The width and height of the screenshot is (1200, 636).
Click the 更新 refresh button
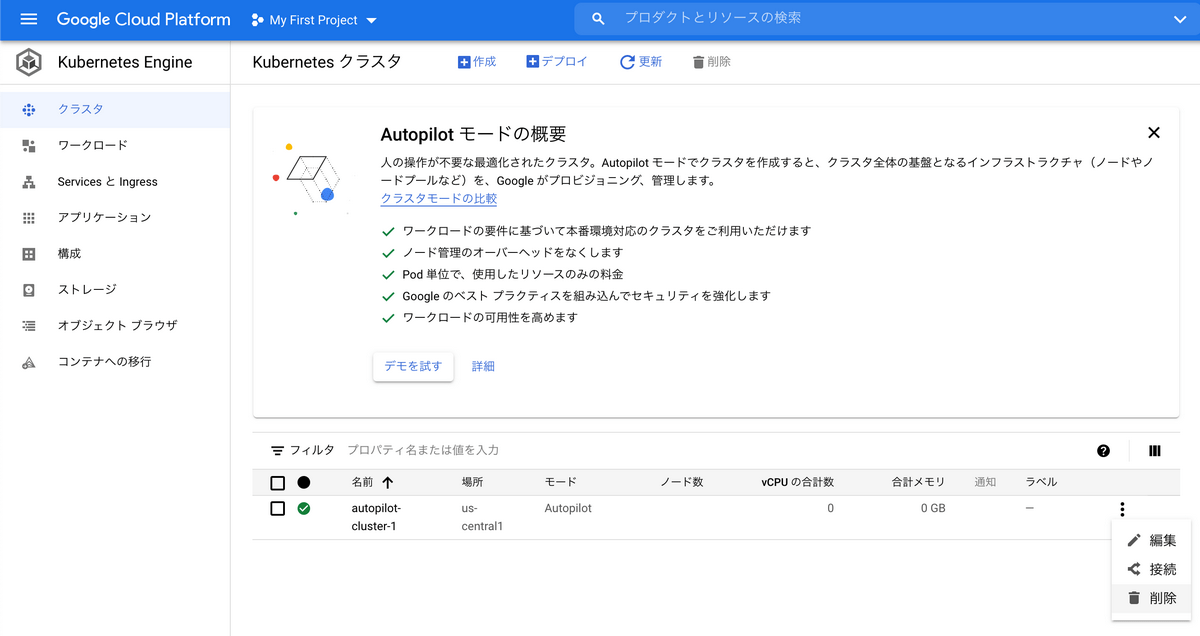point(641,62)
